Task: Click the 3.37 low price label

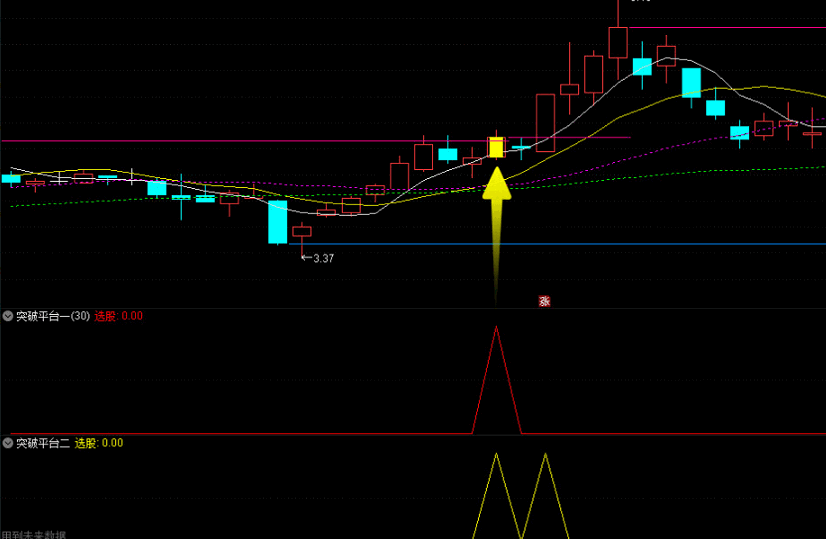Action: [323, 258]
